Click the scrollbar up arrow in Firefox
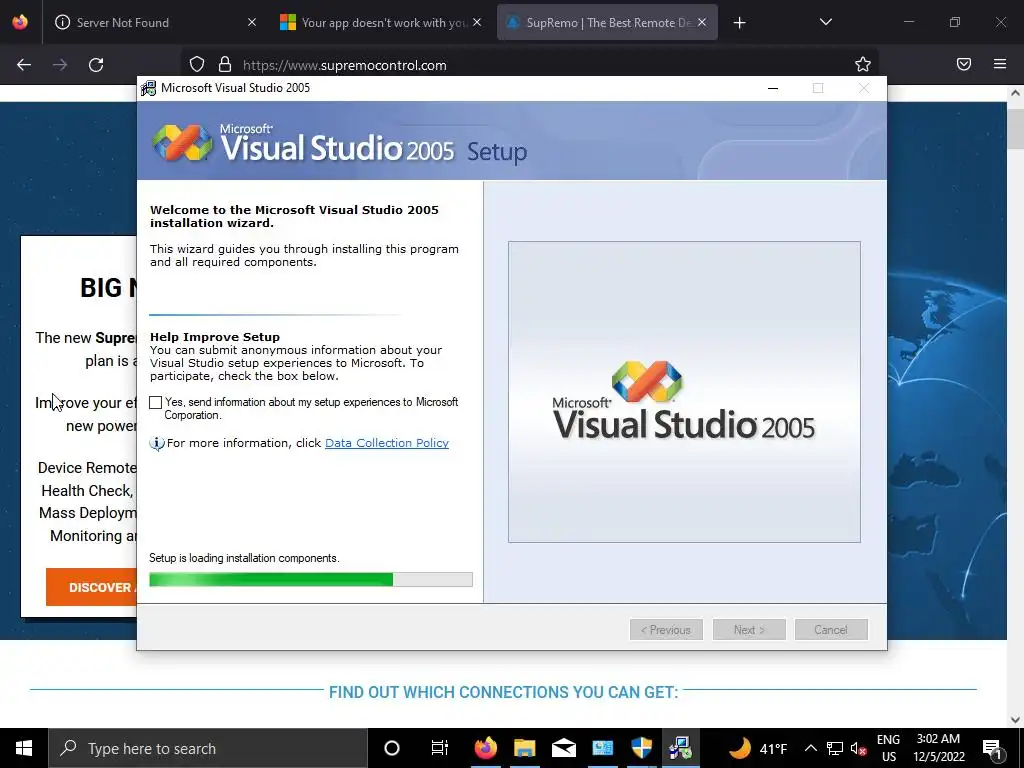Viewport: 1024px width, 768px height. point(1016,93)
